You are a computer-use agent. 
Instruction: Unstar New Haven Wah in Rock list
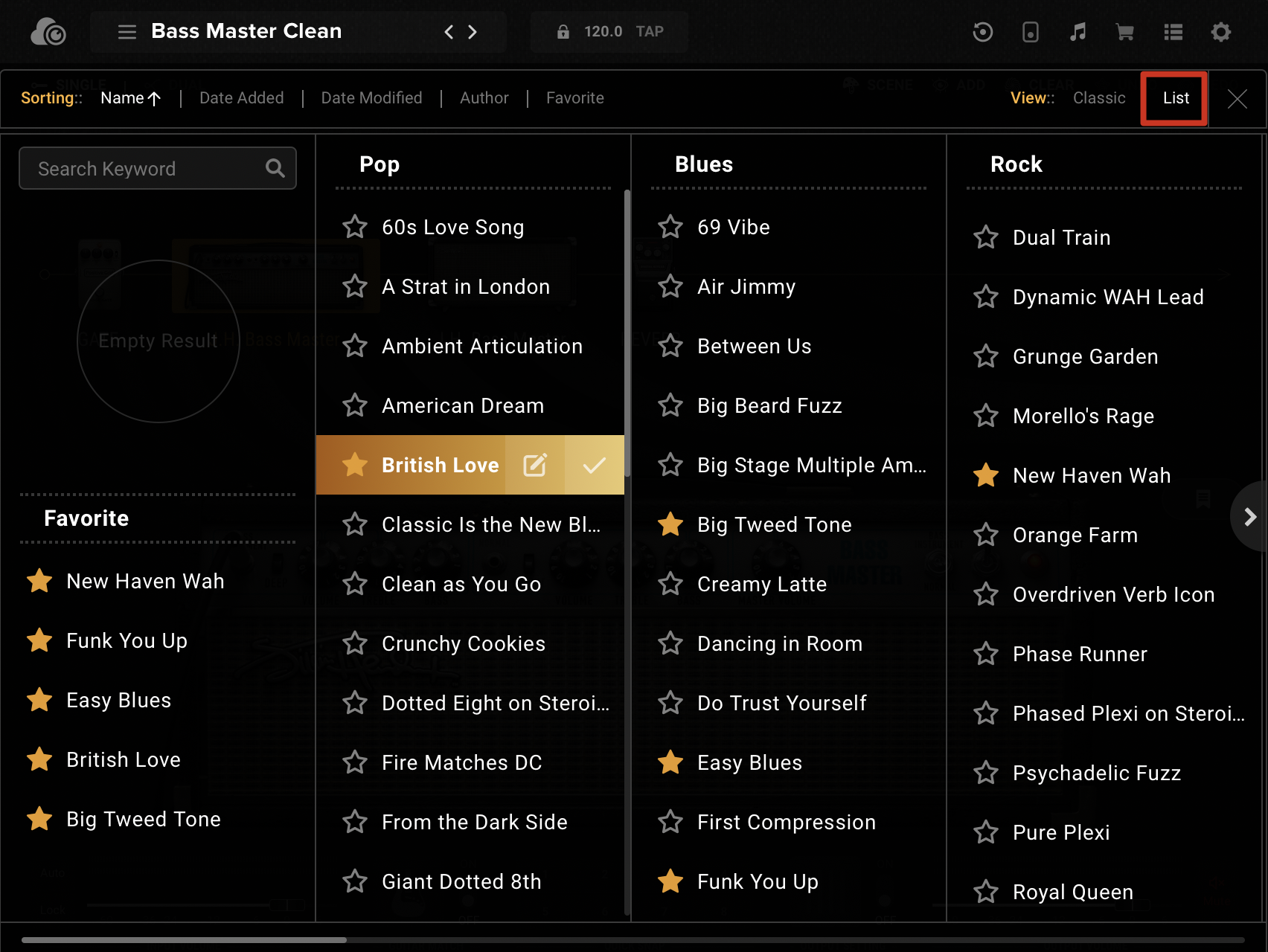pos(986,475)
